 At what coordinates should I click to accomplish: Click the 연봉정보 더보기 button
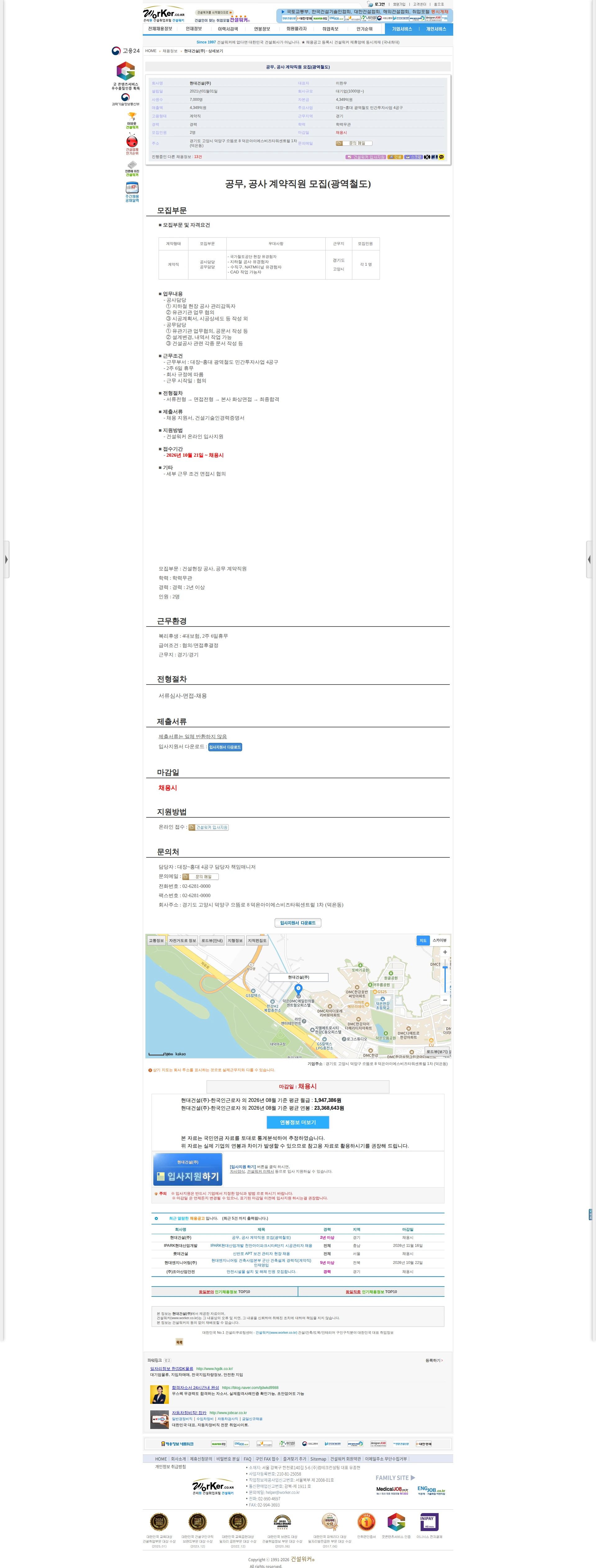[x=298, y=1122]
